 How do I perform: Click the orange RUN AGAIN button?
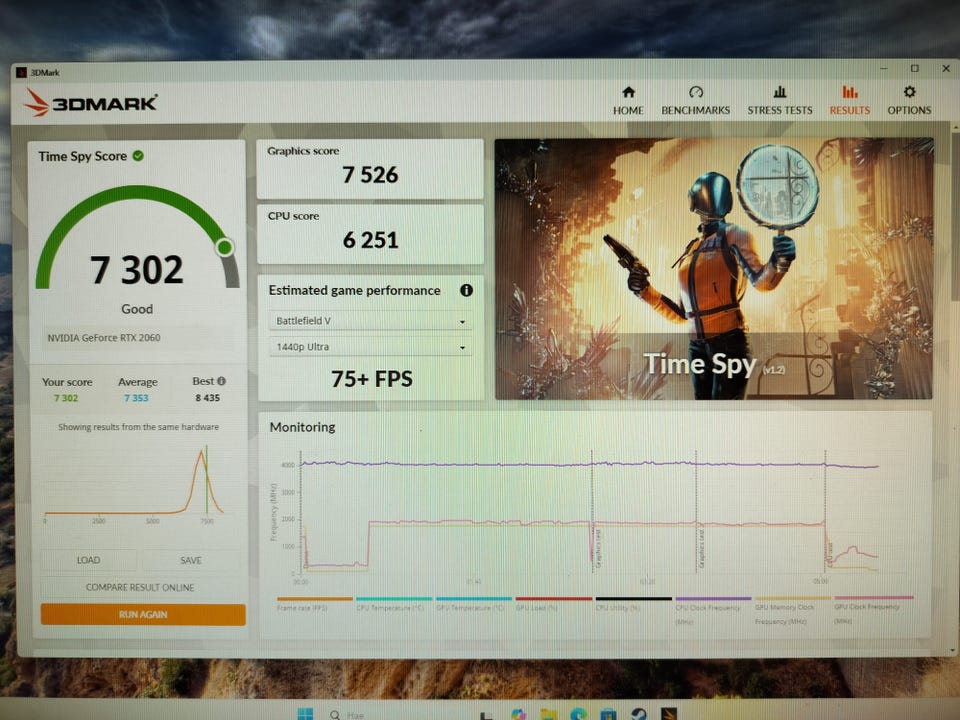coord(143,614)
